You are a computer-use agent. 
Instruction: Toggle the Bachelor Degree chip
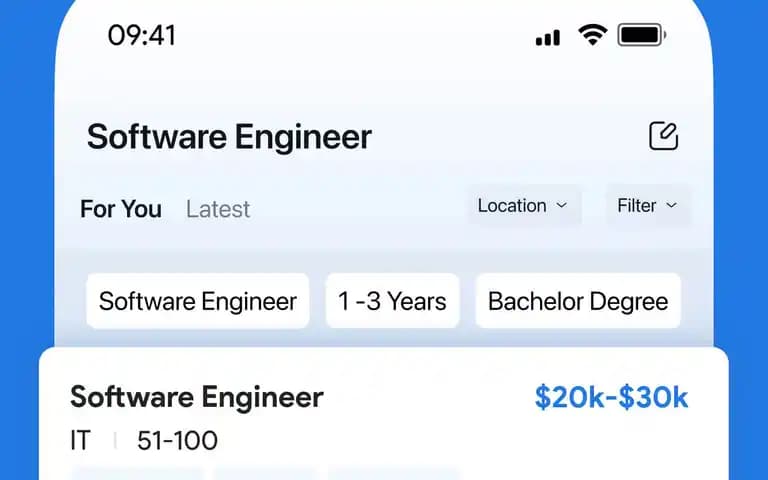pyautogui.click(x=578, y=301)
